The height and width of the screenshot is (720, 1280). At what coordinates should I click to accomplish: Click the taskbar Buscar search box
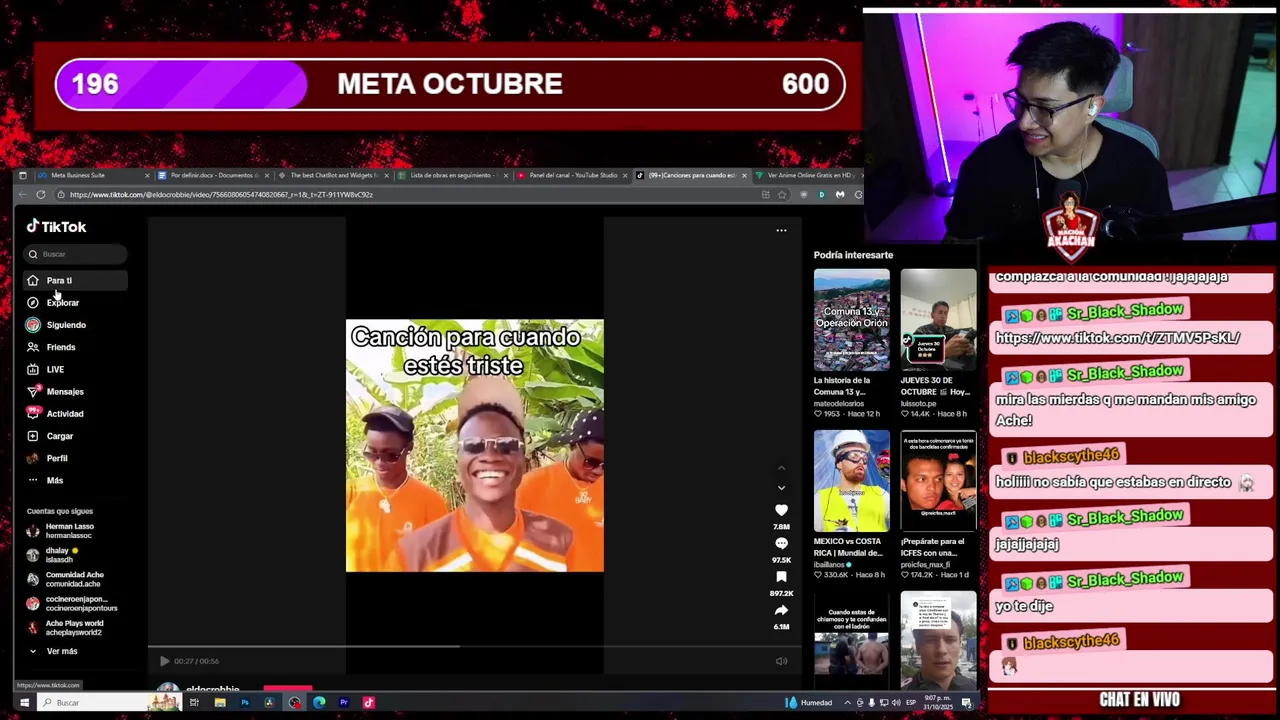point(110,703)
